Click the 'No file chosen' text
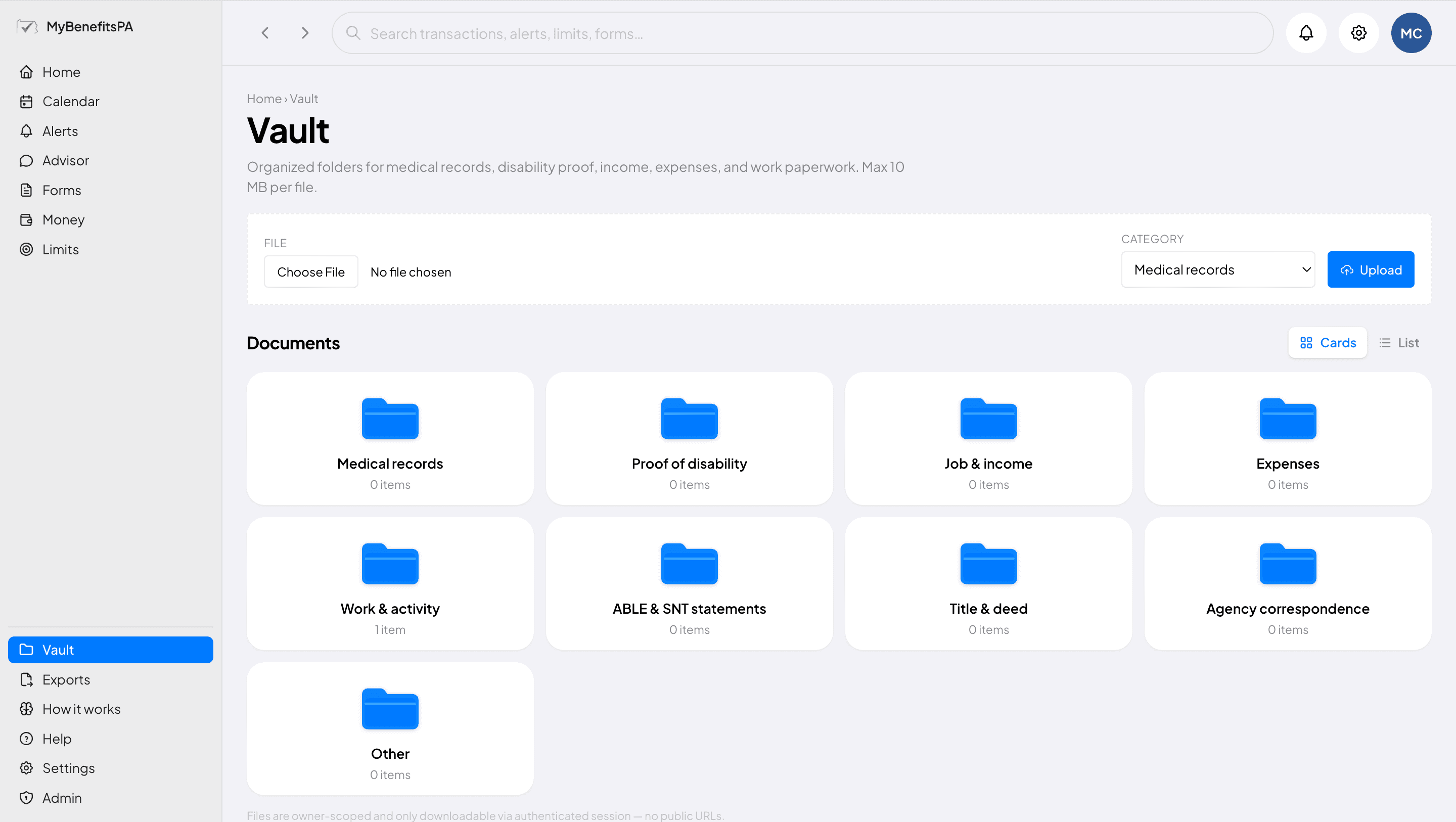1456x822 pixels. 411,272
